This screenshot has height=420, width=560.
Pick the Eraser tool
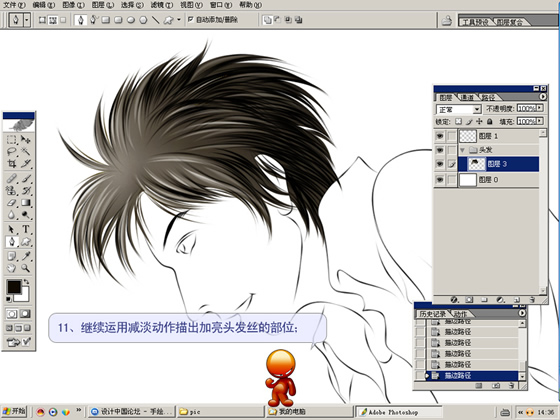pos(12,202)
